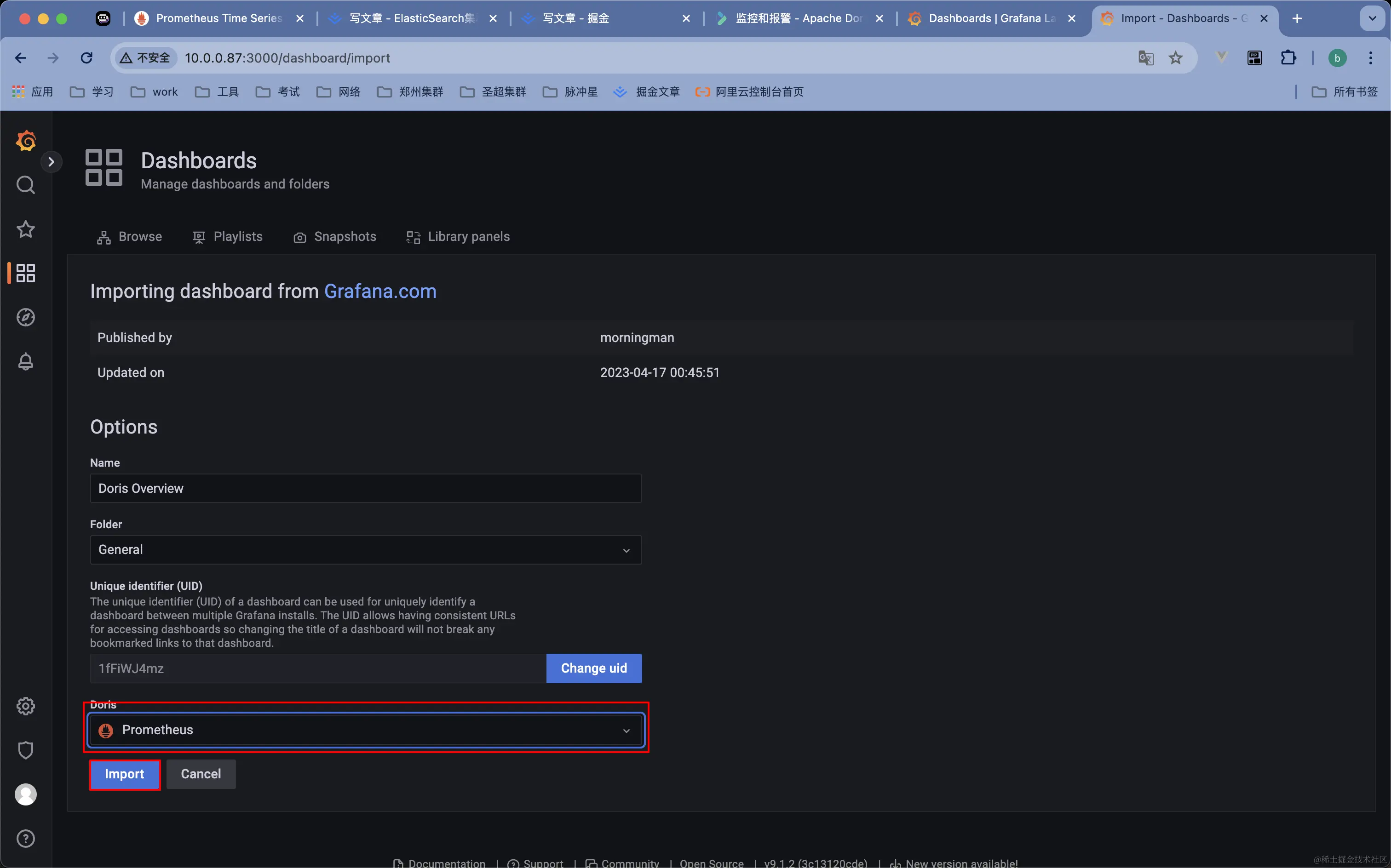Open the Folder dropdown showing General

(366, 550)
